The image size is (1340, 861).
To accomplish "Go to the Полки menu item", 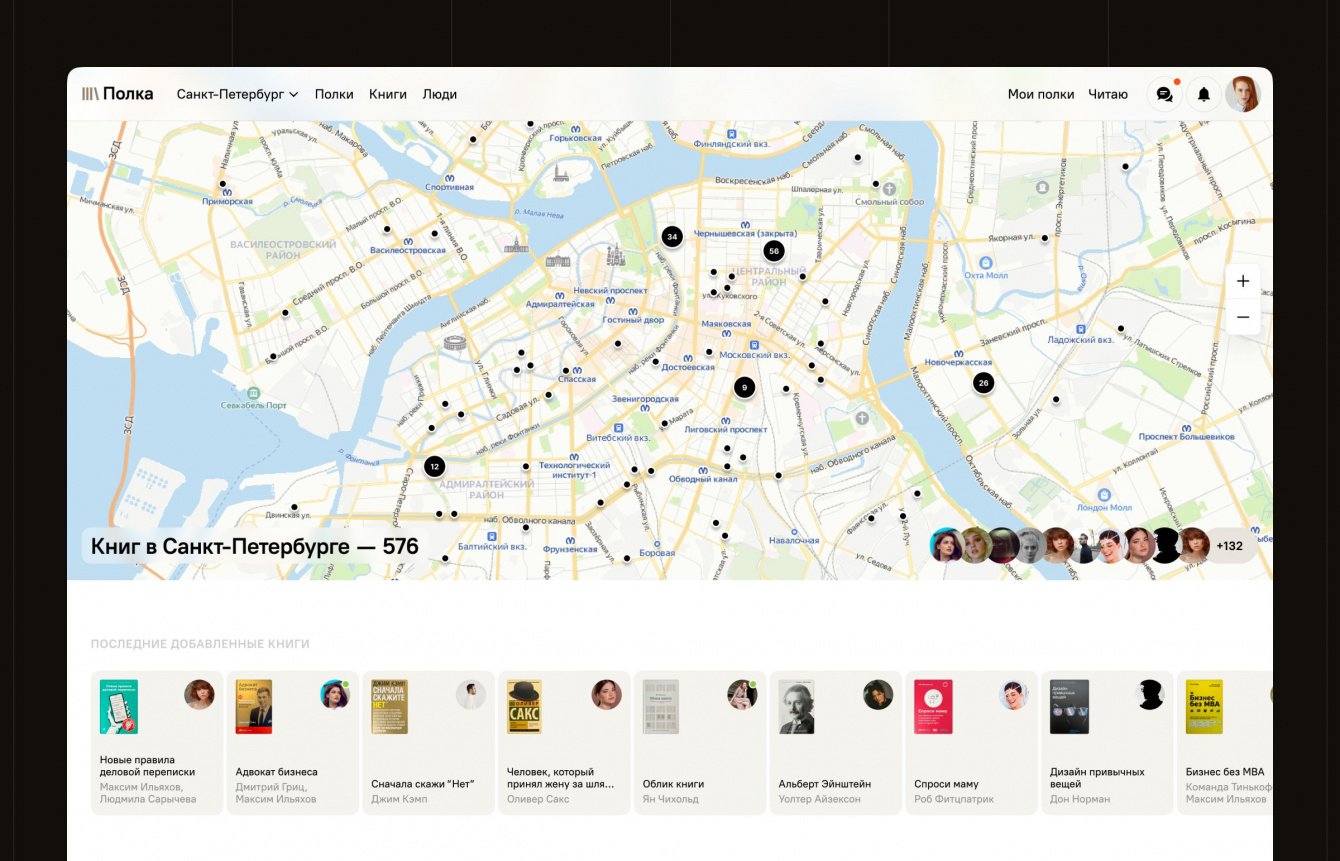I will (x=334, y=94).
